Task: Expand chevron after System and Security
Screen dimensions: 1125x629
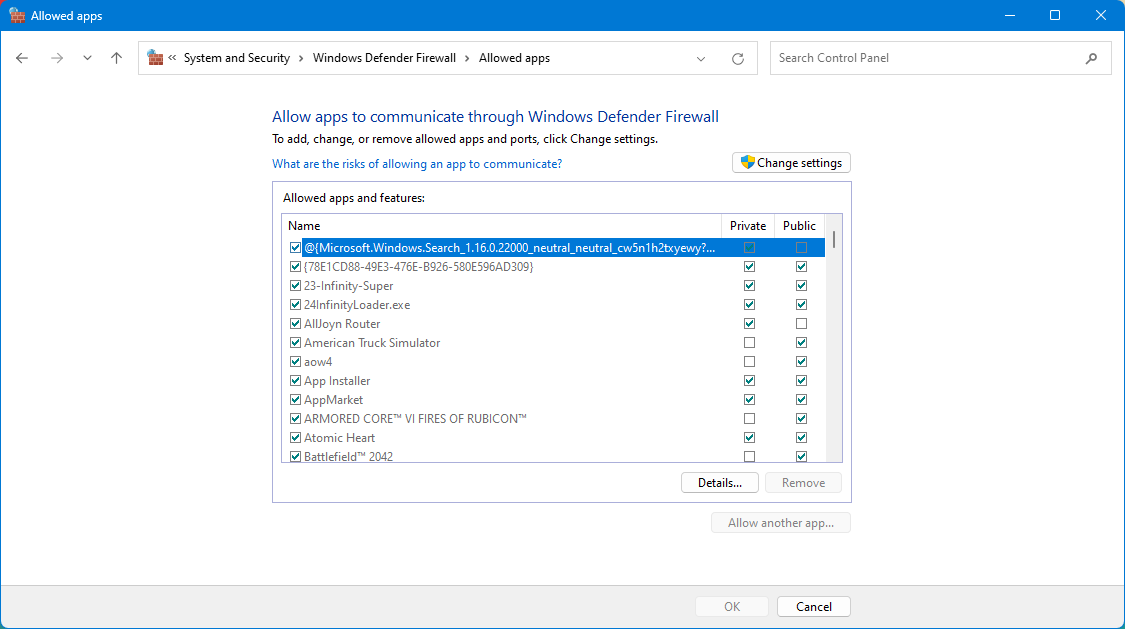Action: click(x=301, y=58)
